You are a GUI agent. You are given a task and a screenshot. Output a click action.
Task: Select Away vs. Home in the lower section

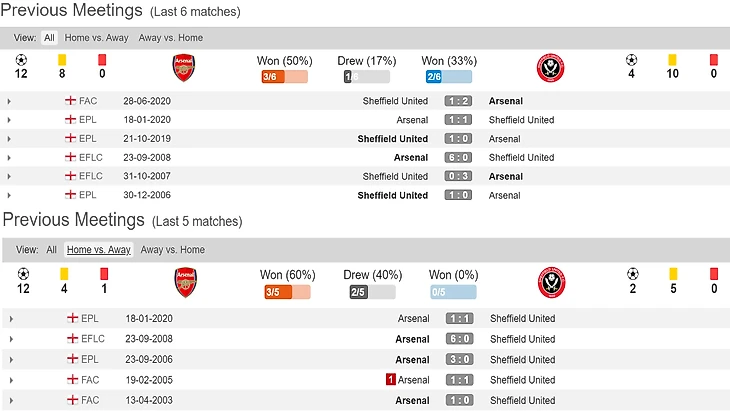(x=172, y=250)
